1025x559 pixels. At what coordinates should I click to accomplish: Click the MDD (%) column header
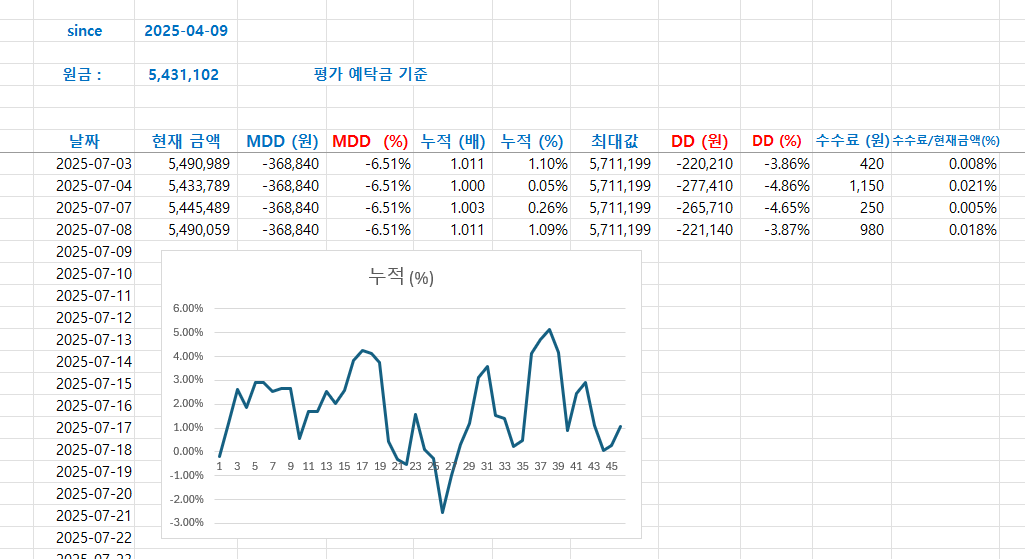[370, 141]
